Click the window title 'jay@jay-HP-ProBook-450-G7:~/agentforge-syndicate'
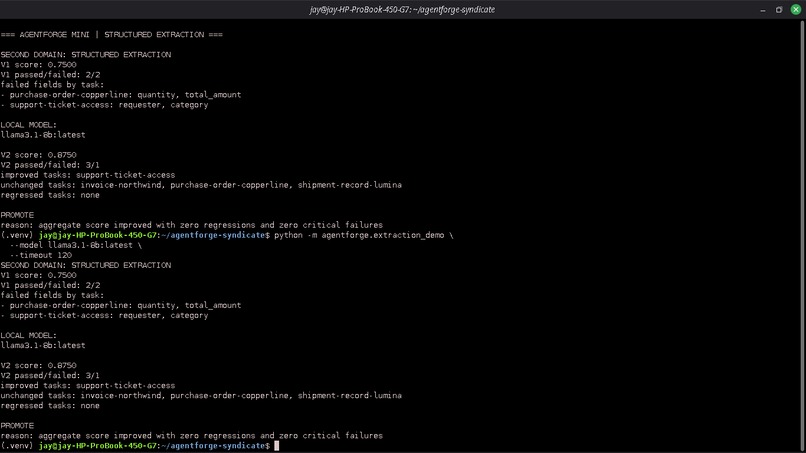The height and width of the screenshot is (453, 806). (402, 9)
